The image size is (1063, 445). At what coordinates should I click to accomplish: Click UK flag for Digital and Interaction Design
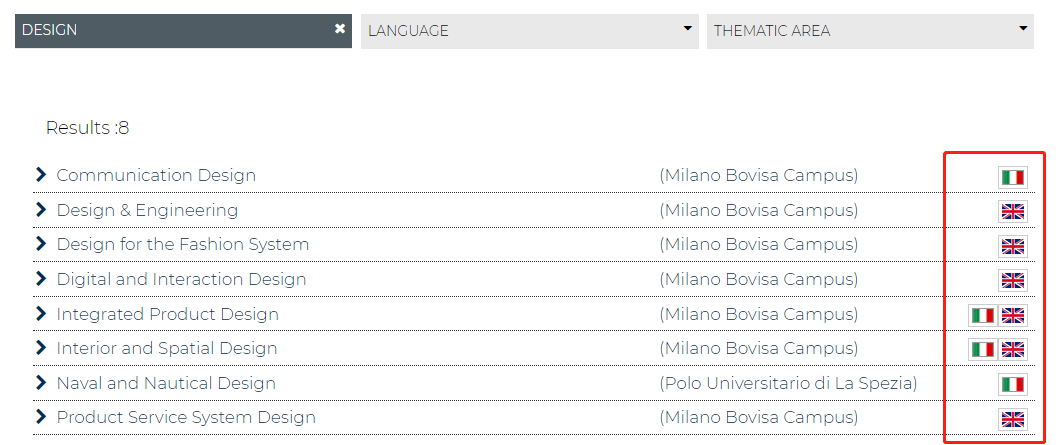click(x=1013, y=280)
